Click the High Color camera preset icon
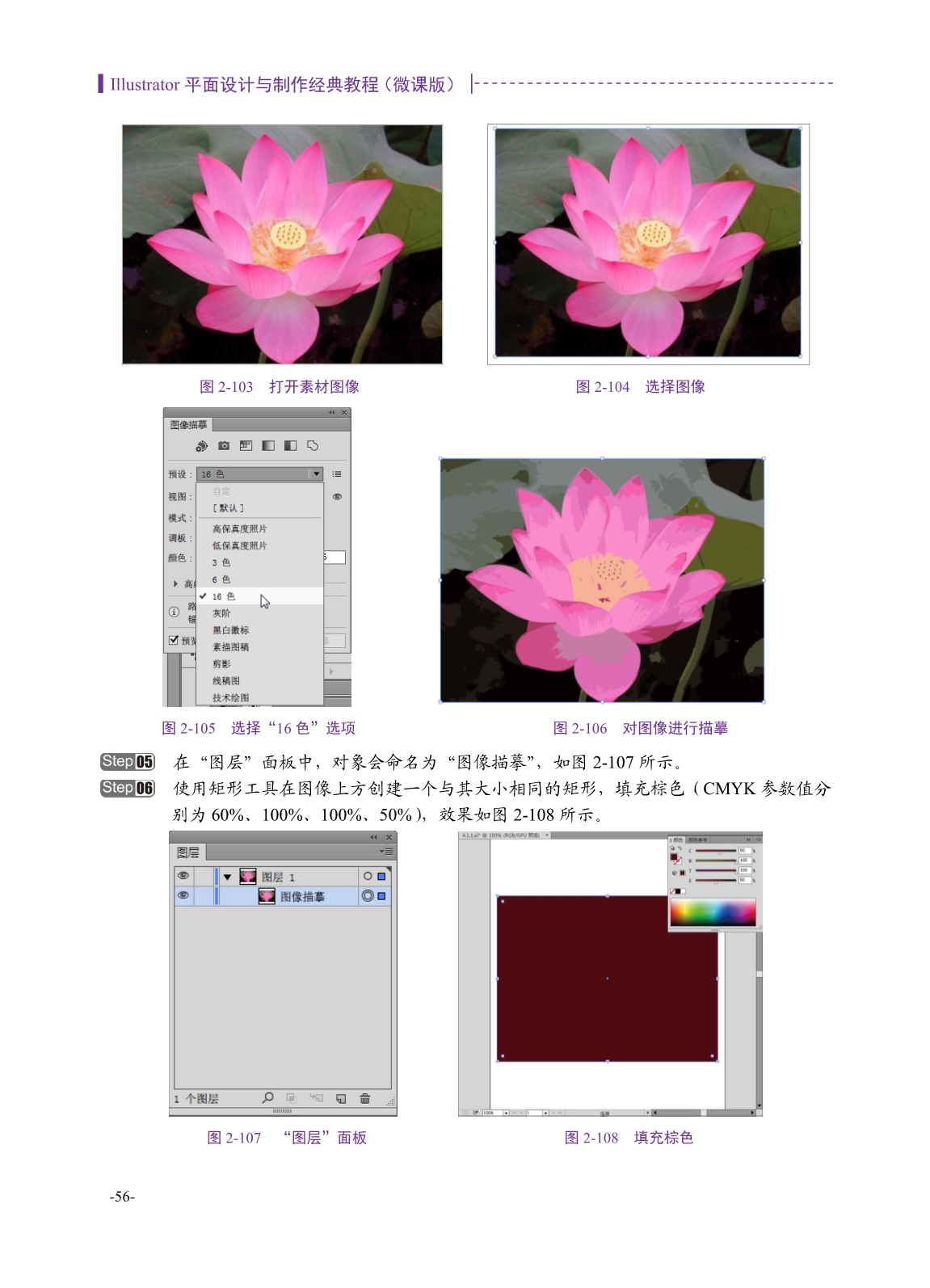This screenshot has width=930, height=1288. (224, 446)
